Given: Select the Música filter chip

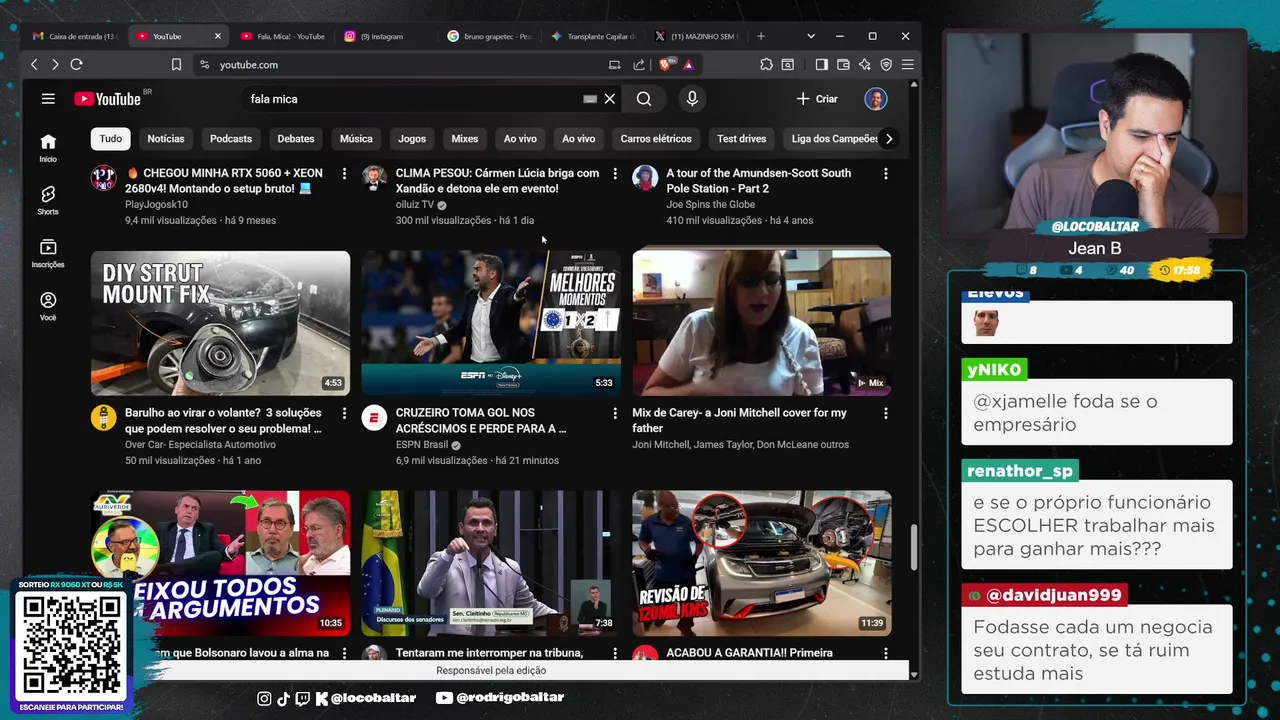Looking at the screenshot, I should coord(356,139).
